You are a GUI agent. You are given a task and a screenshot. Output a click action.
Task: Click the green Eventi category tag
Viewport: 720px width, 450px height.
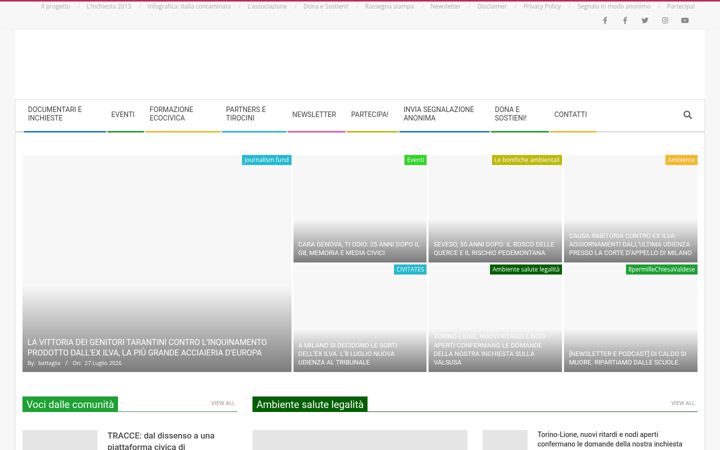pos(415,160)
